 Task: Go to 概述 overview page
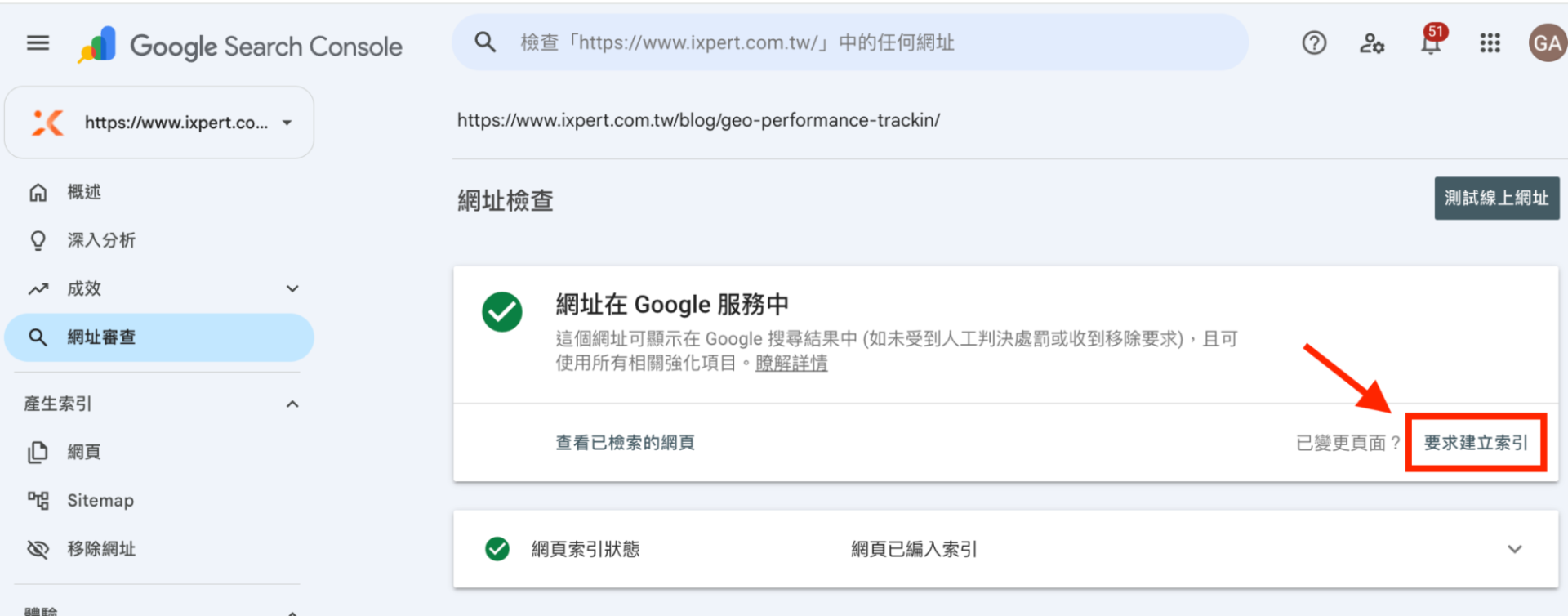point(84,192)
